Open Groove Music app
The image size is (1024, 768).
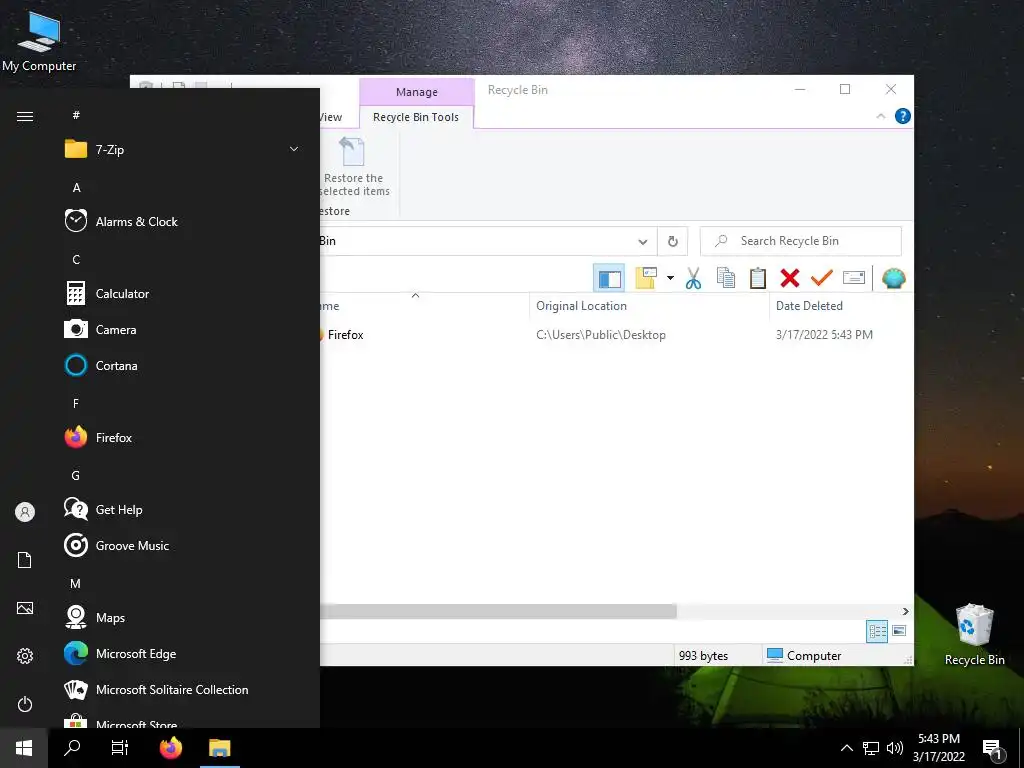pyautogui.click(x=182, y=545)
